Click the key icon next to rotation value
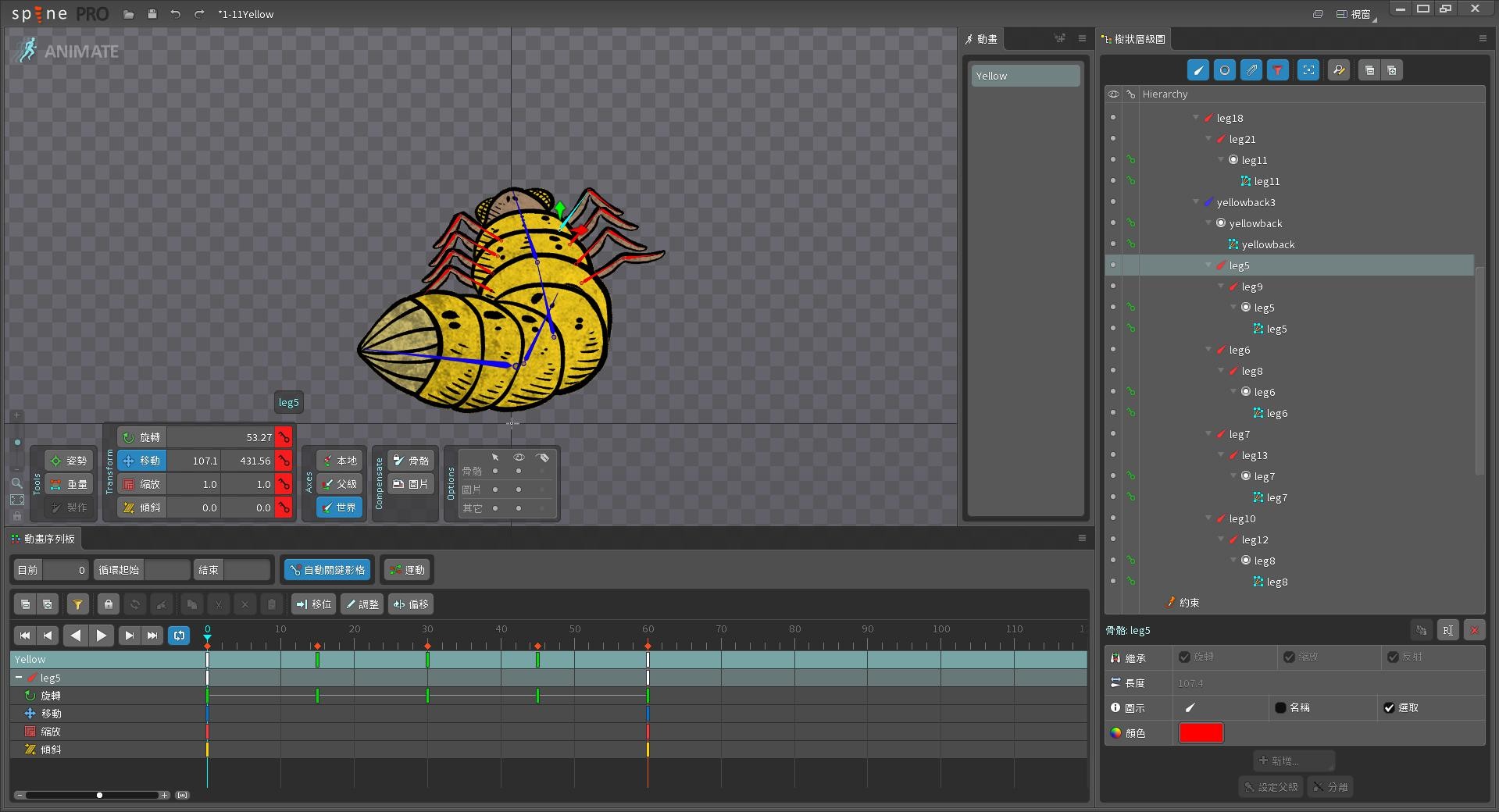 click(284, 437)
